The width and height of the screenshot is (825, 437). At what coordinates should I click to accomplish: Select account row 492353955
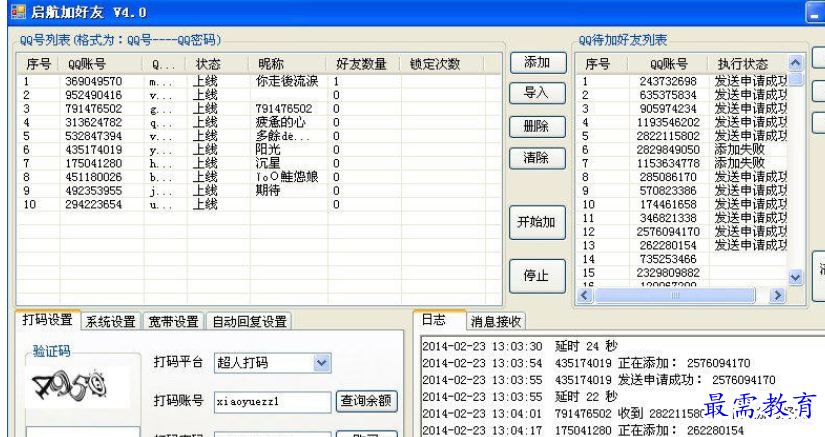tap(259, 191)
